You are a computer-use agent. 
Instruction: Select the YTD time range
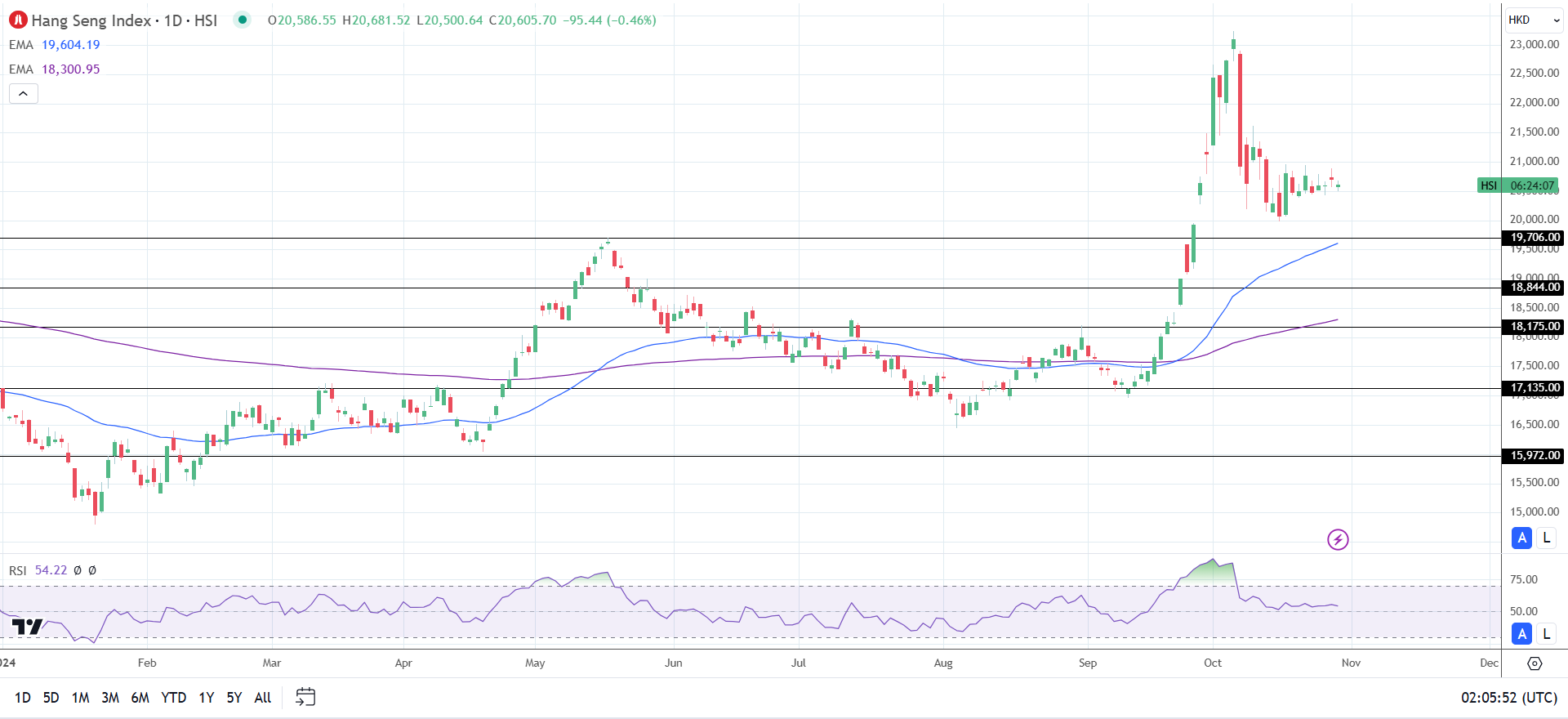pos(173,698)
